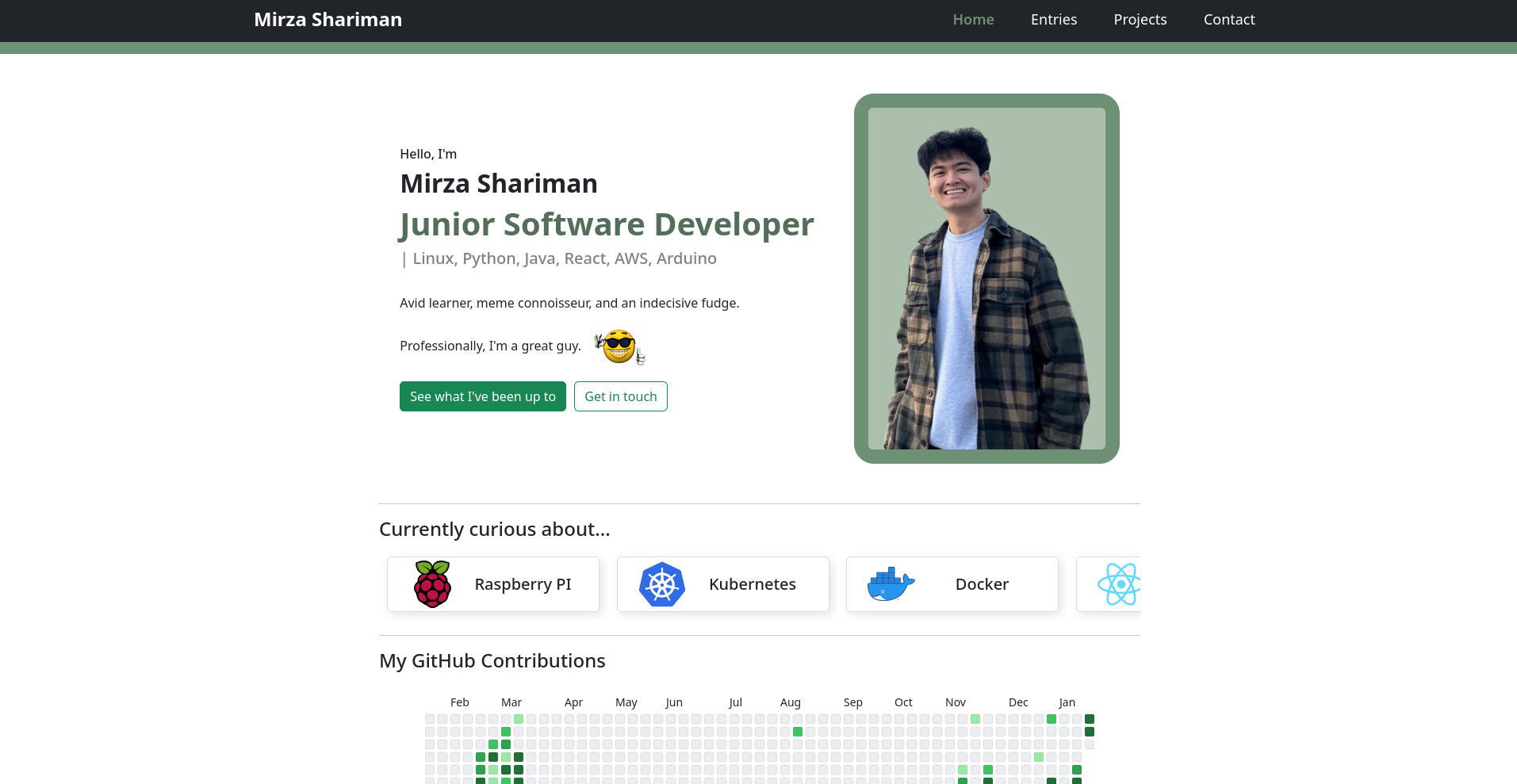The width and height of the screenshot is (1517, 784).
Task: Open the Home nav link
Action: click(973, 20)
